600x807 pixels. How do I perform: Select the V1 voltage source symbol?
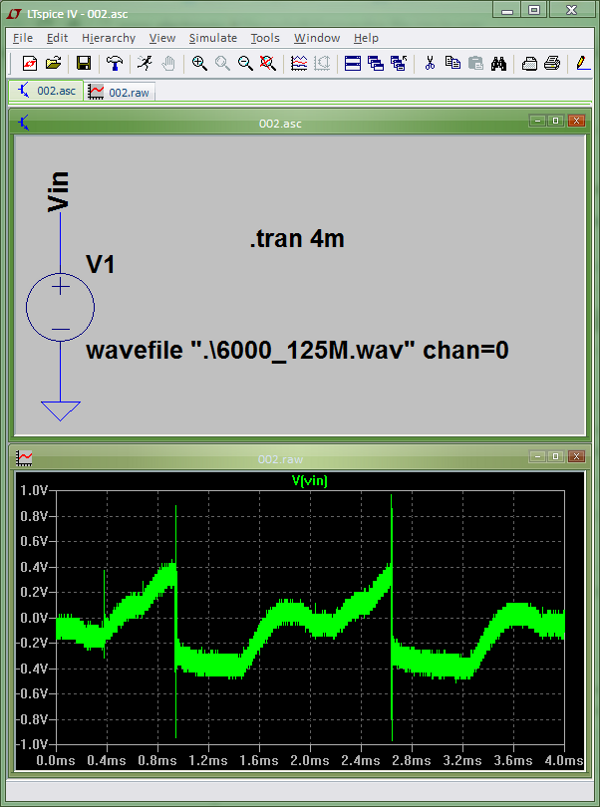click(x=60, y=306)
